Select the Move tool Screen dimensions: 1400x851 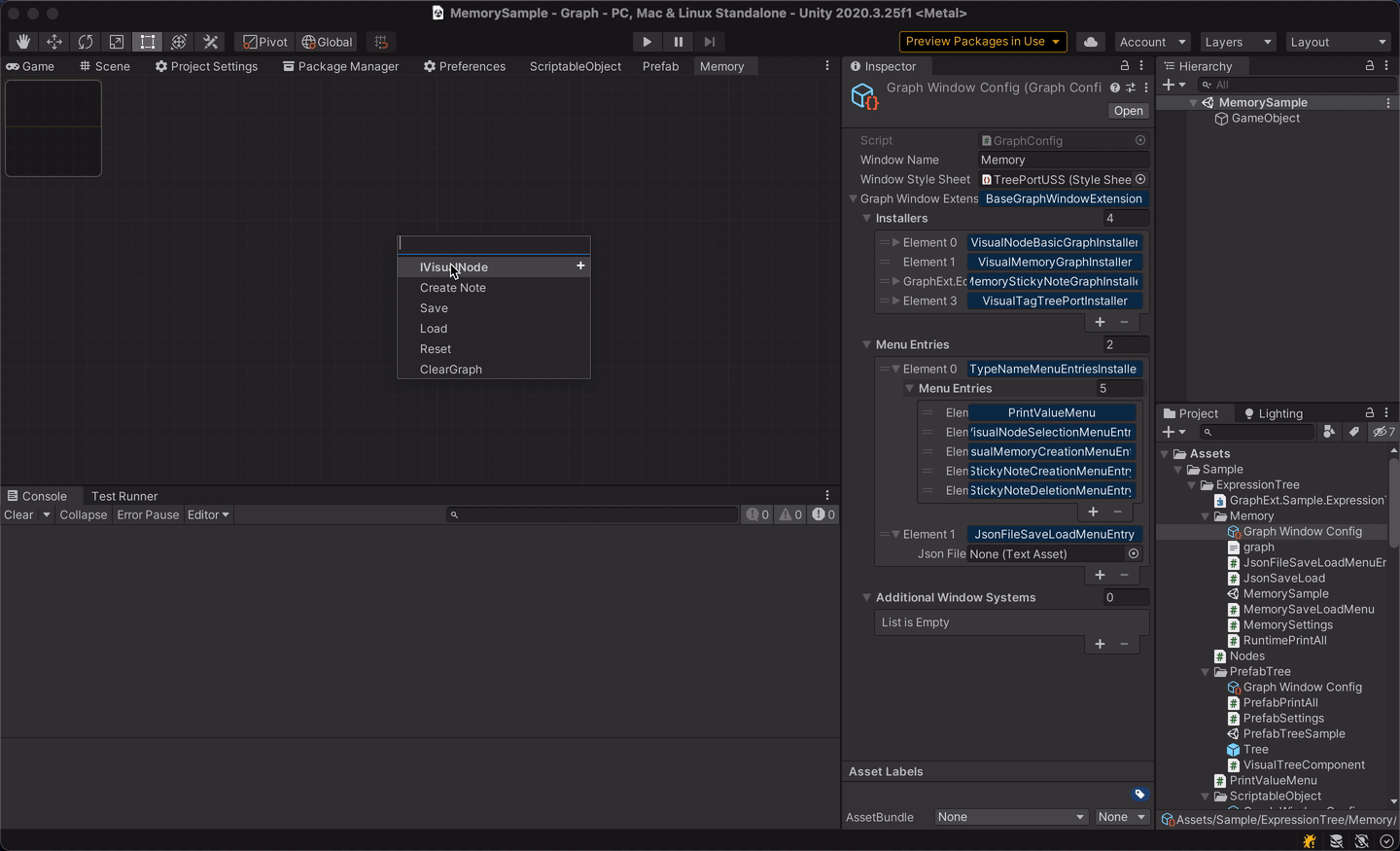click(54, 42)
